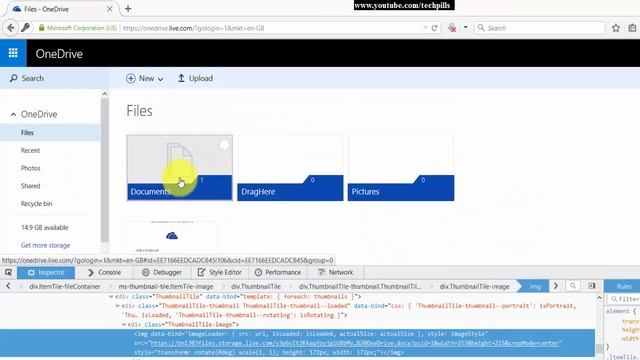The width and height of the screenshot is (640, 360).
Task: Click Get more storage link
Action: [45, 245]
